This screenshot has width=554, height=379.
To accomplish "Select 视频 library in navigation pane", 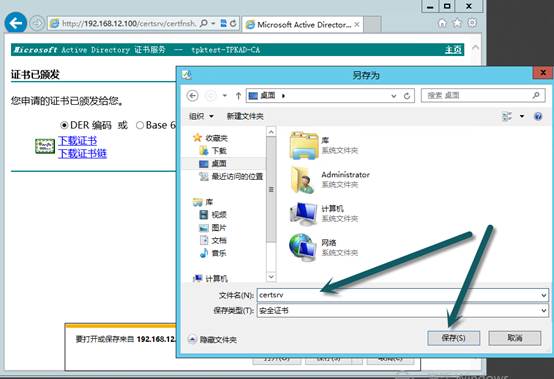I will click(x=213, y=215).
